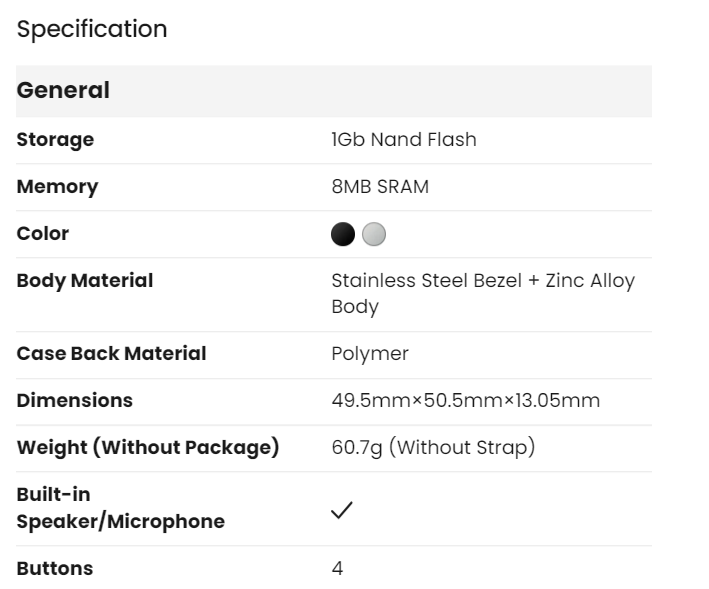The width and height of the screenshot is (709, 589).
Task: Click the Case Back Material label
Action: click(x=111, y=354)
